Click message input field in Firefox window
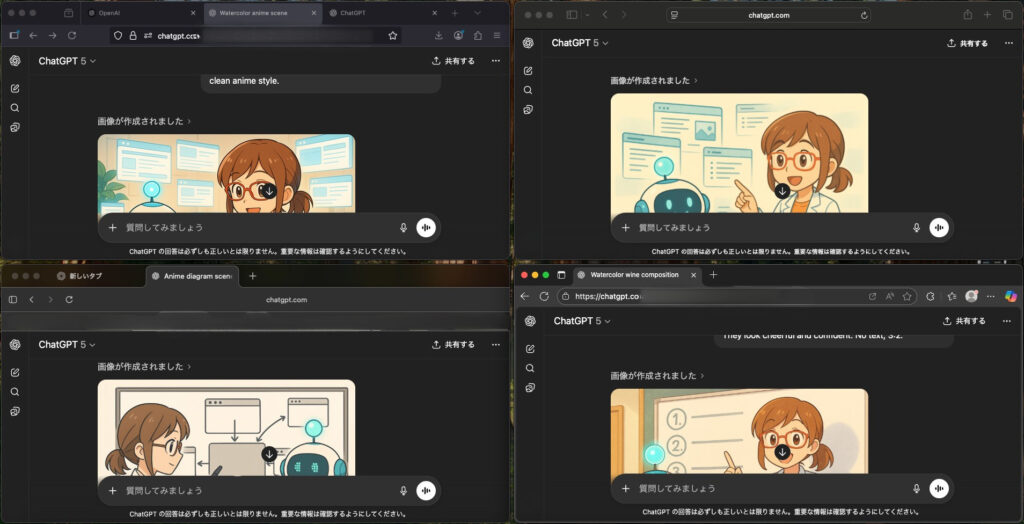 [x=260, y=227]
